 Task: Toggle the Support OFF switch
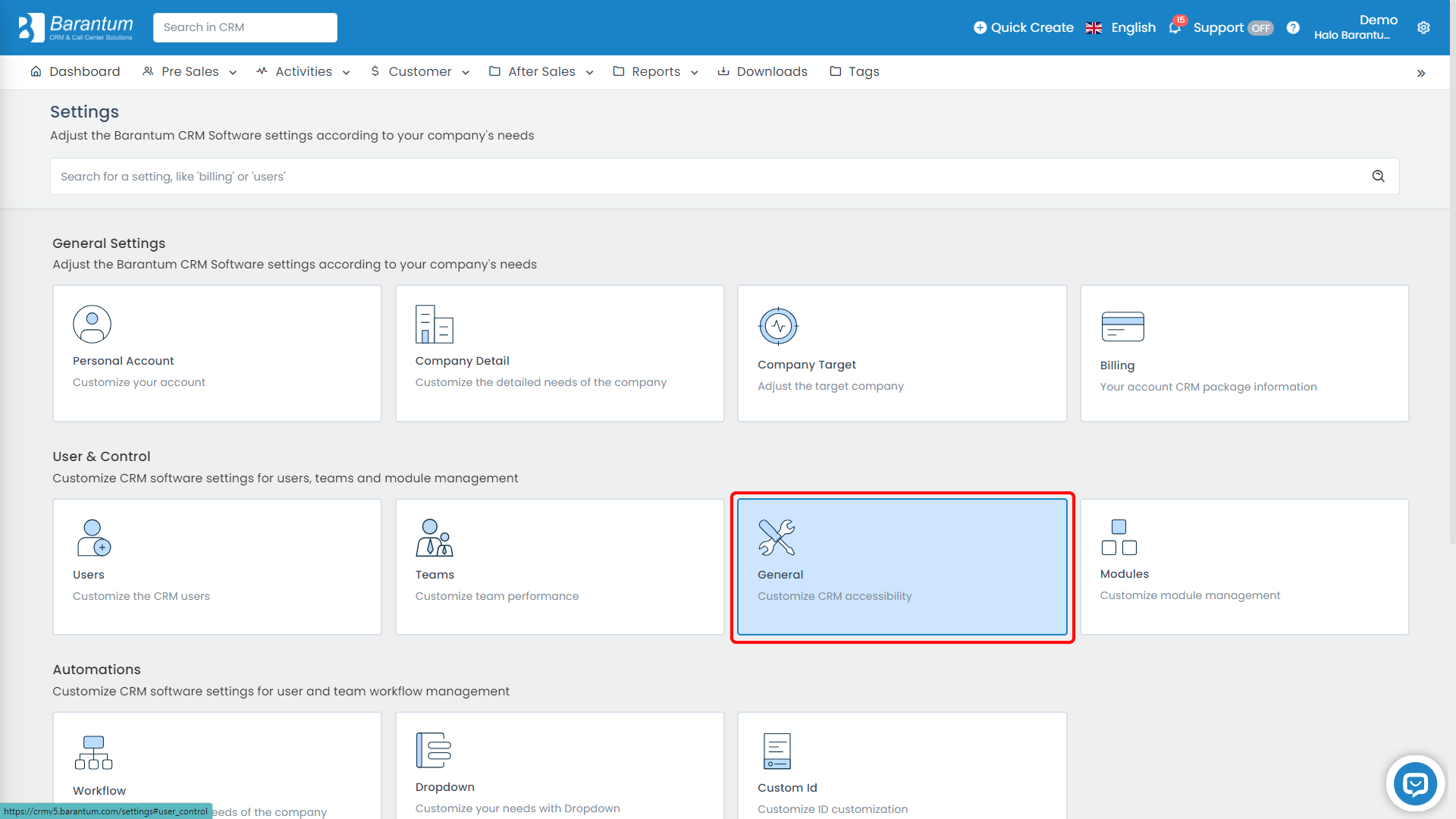1260,28
